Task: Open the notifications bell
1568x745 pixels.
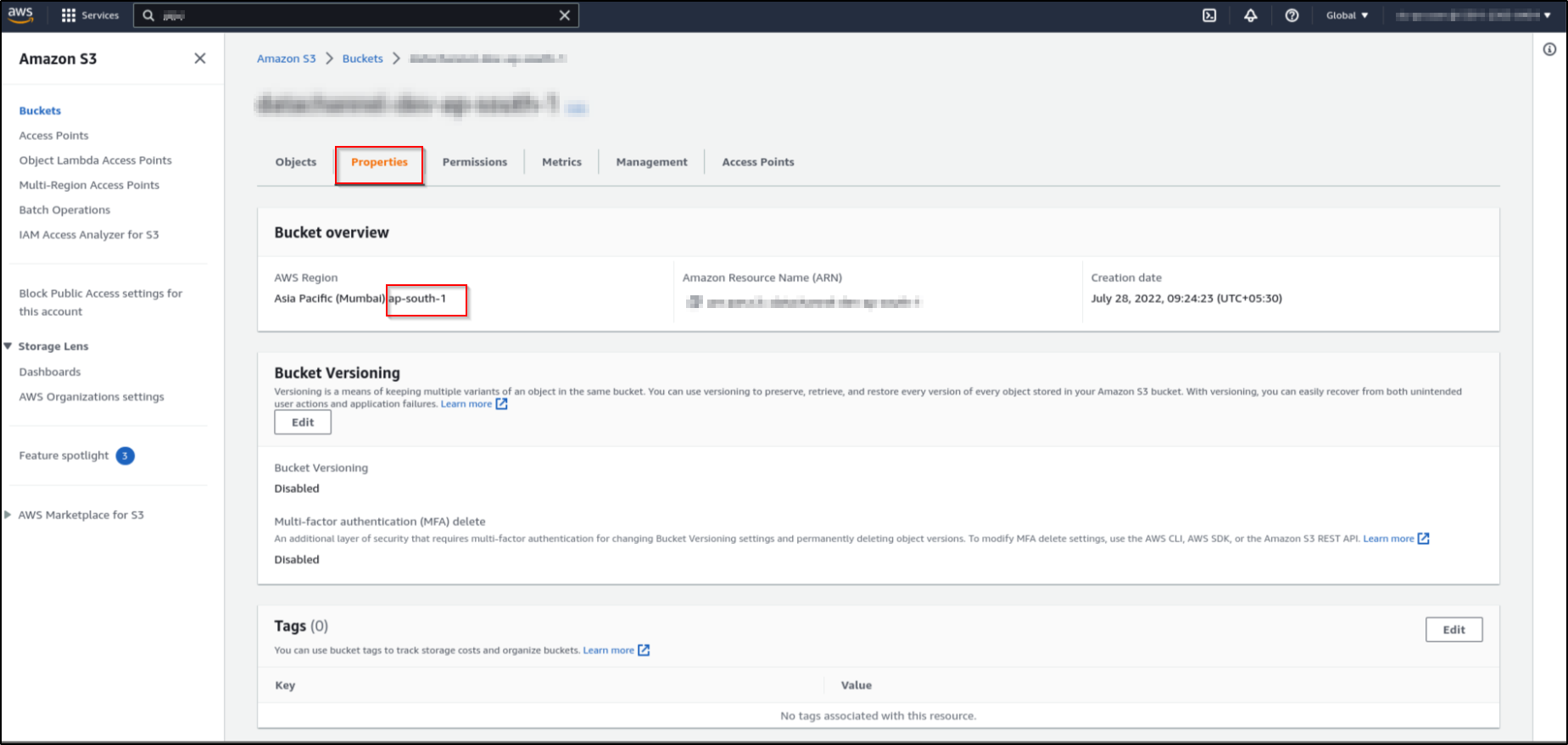Action: [x=1251, y=15]
